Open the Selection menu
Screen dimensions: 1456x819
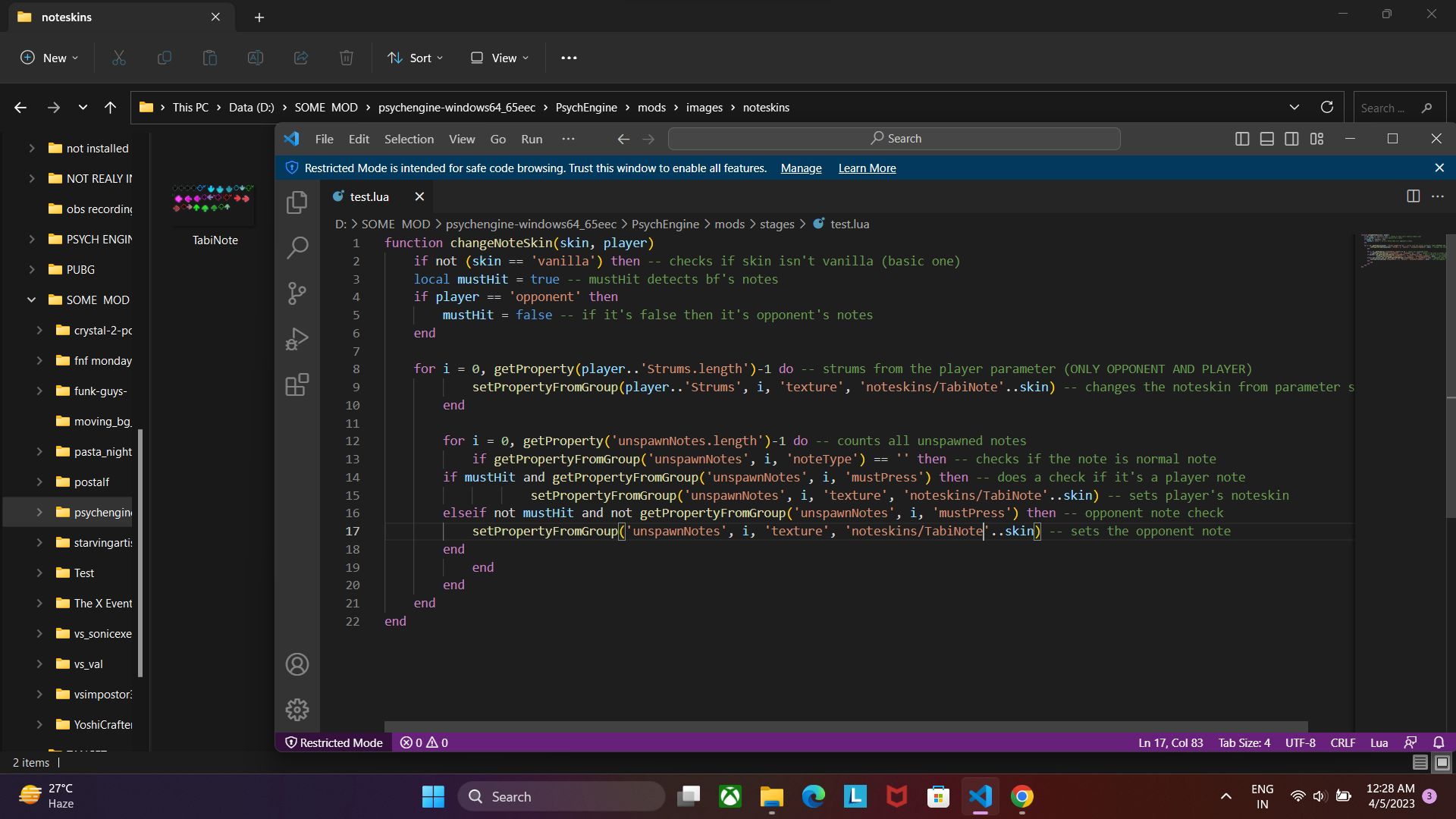pyautogui.click(x=409, y=139)
